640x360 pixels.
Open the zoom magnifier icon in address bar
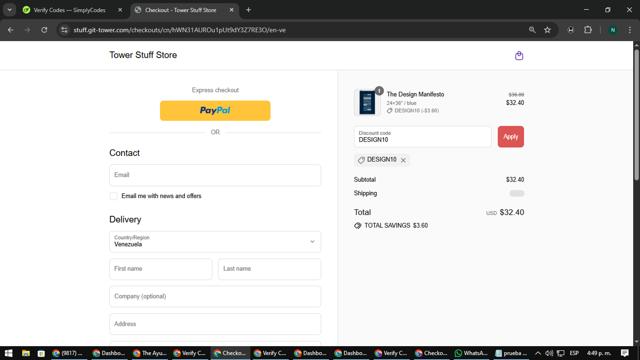[532, 30]
